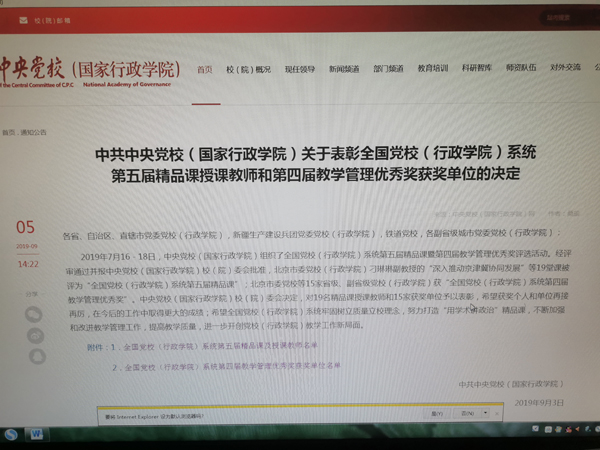Viewport: 600px width, 450px height.
Task: Click the 通知公告 breadcrumb link
Action: (33, 132)
